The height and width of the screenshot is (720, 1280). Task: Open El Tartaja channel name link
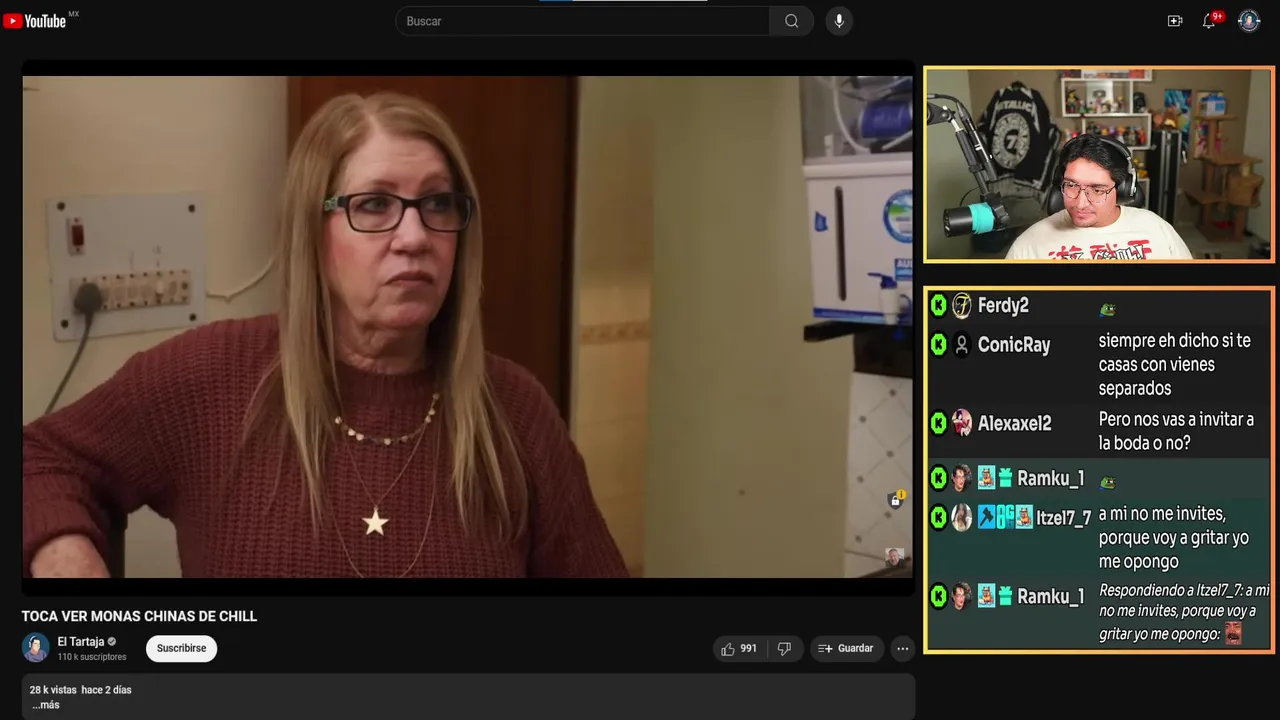coord(81,642)
